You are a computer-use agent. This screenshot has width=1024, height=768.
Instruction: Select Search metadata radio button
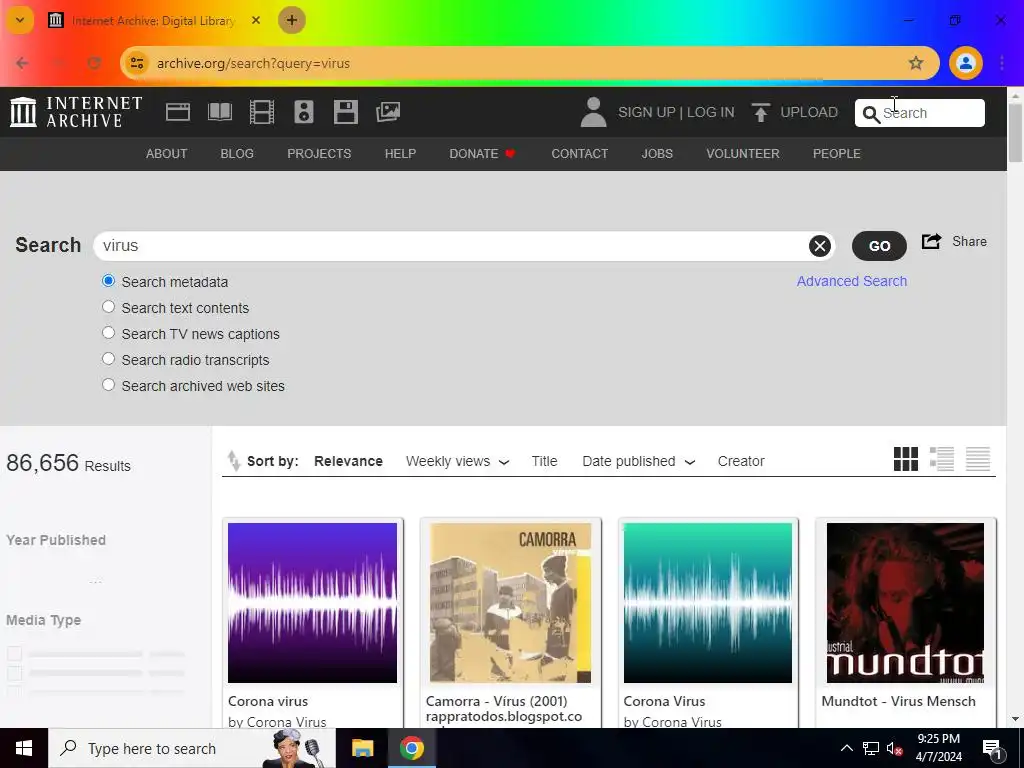108,281
